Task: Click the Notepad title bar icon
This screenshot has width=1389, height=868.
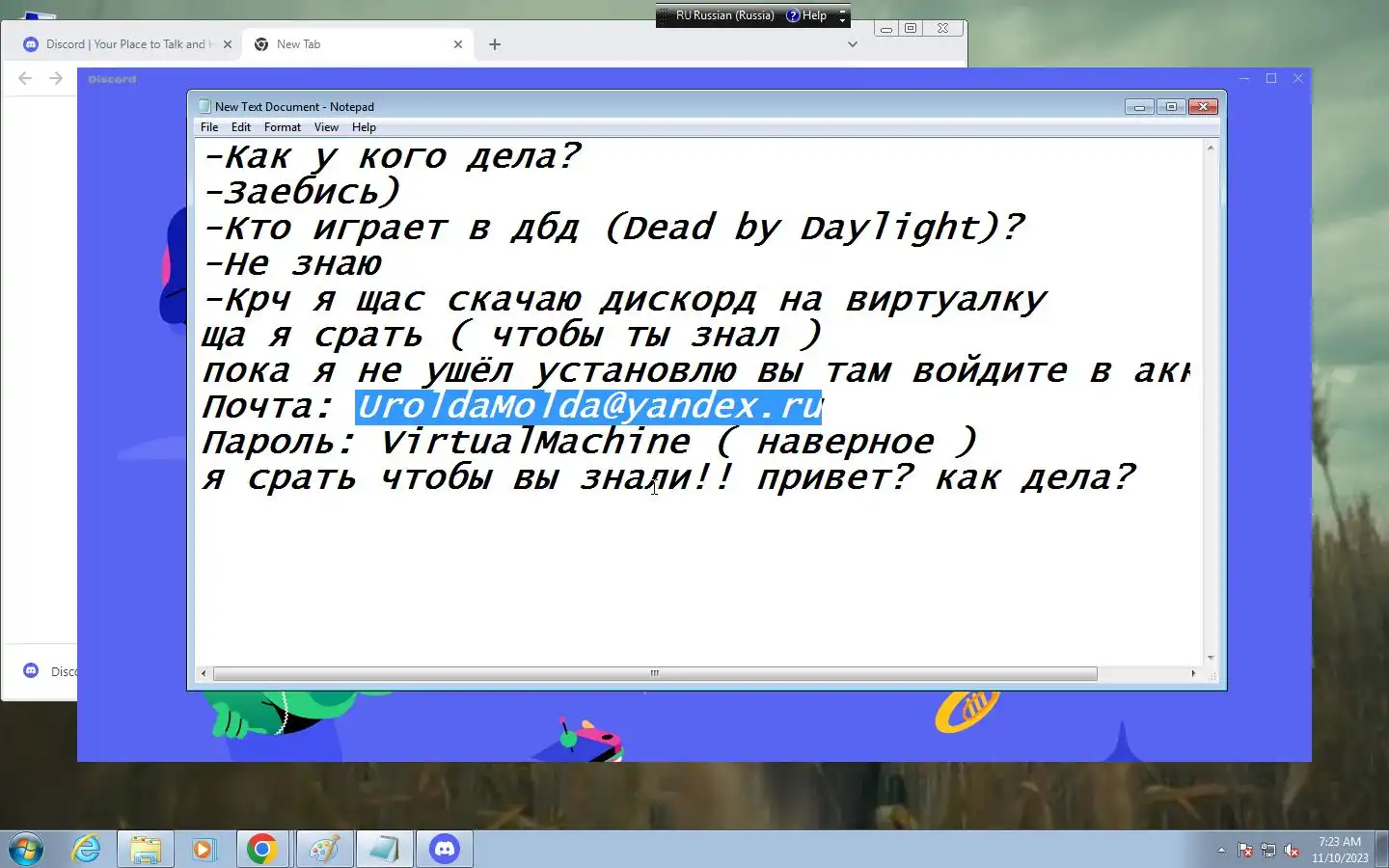Action: pyautogui.click(x=204, y=106)
